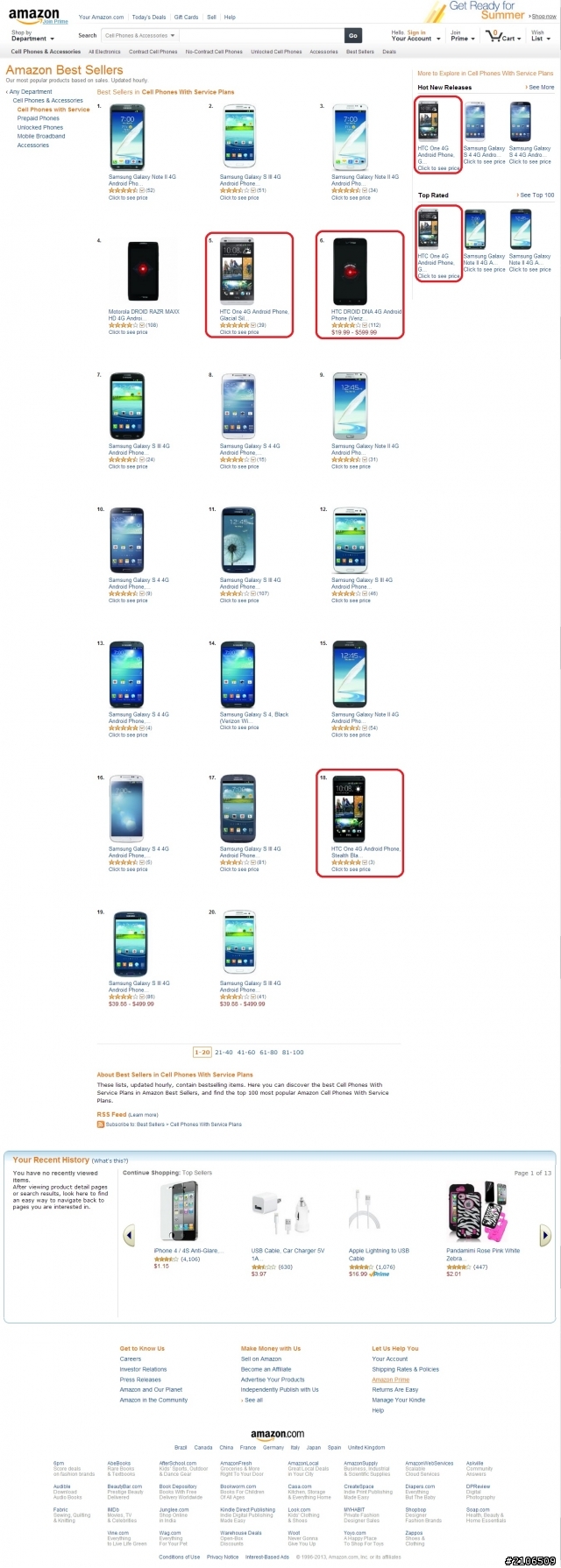Click the Amazon logo at top left

[x=34, y=16]
